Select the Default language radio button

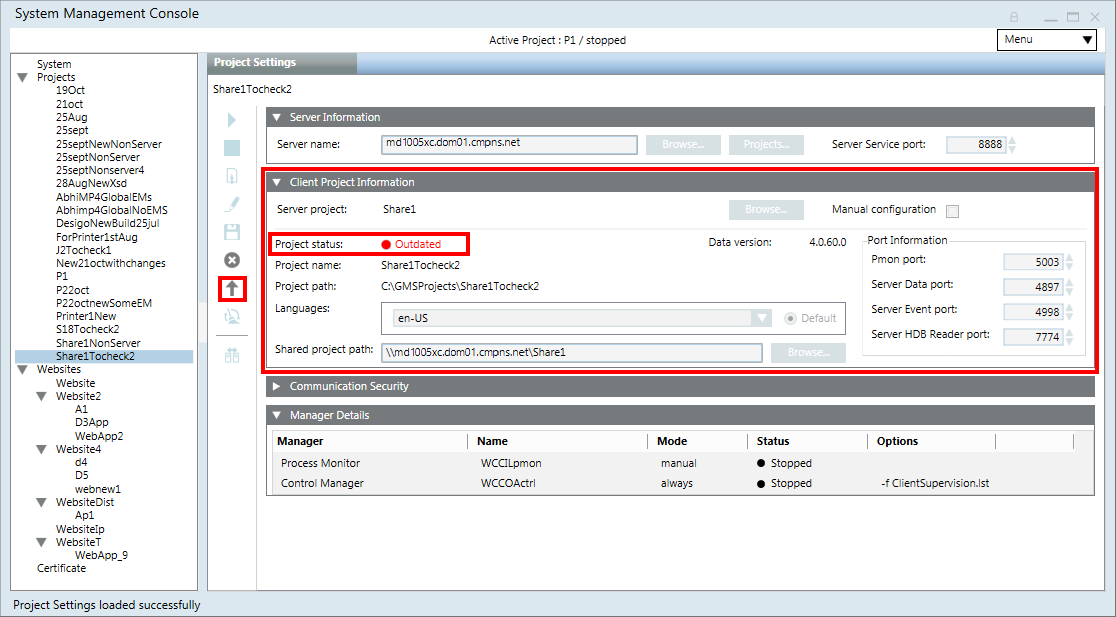coord(791,318)
